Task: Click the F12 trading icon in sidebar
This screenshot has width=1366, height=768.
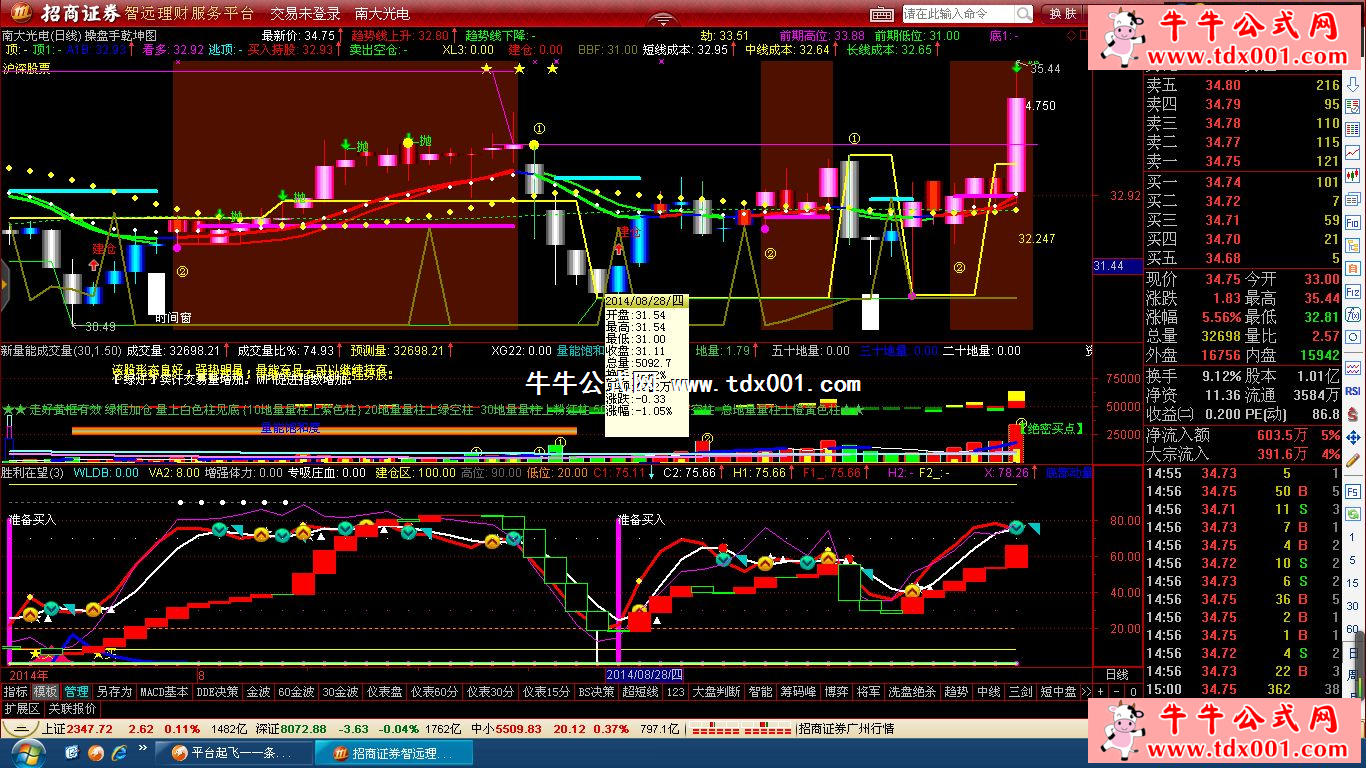Action: click(1353, 292)
